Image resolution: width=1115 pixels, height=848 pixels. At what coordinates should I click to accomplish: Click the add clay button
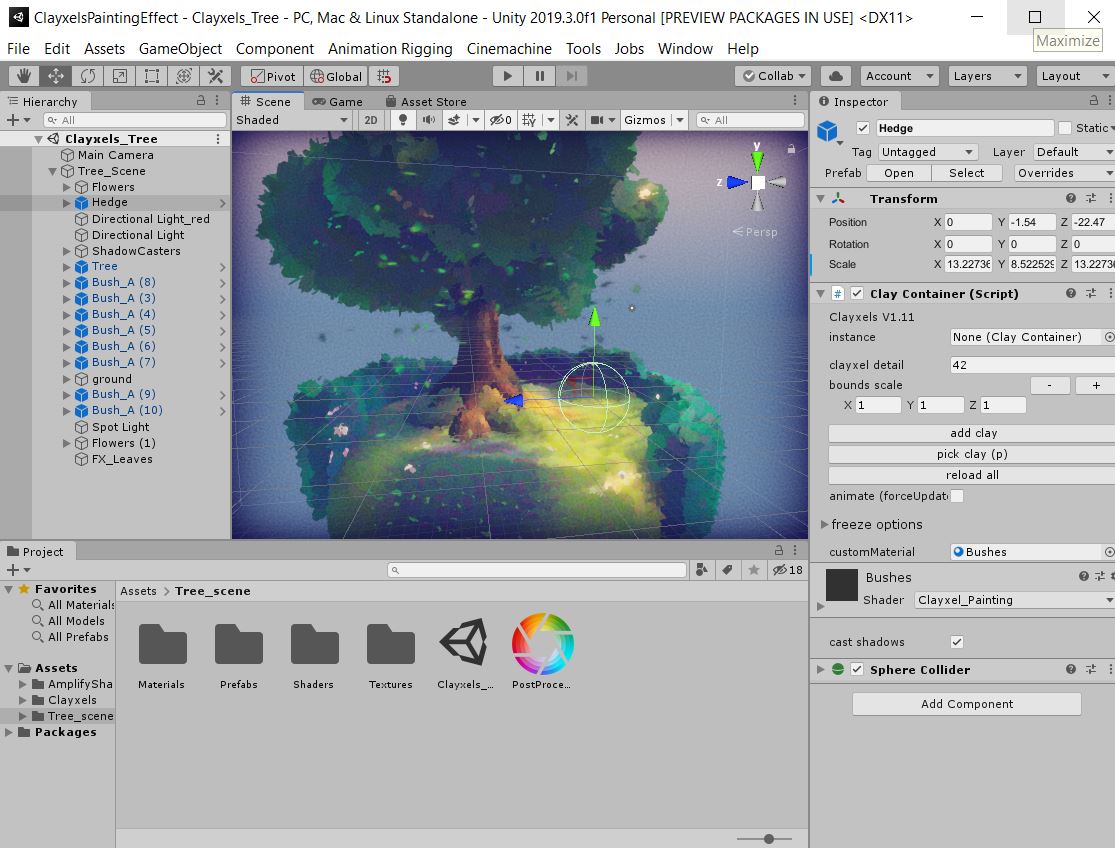pos(973,433)
